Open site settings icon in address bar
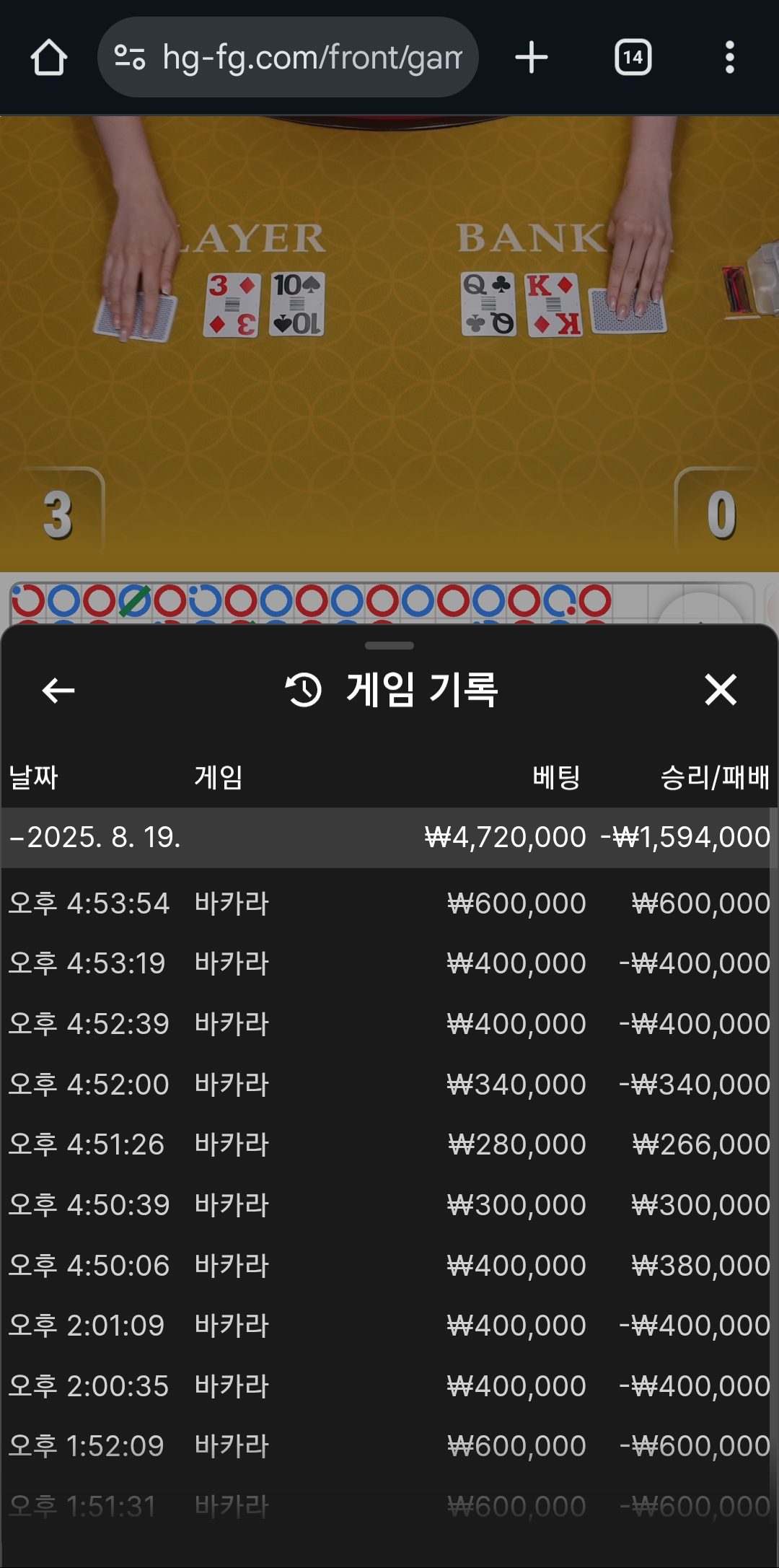Screen dimensions: 779x1568 (131, 58)
